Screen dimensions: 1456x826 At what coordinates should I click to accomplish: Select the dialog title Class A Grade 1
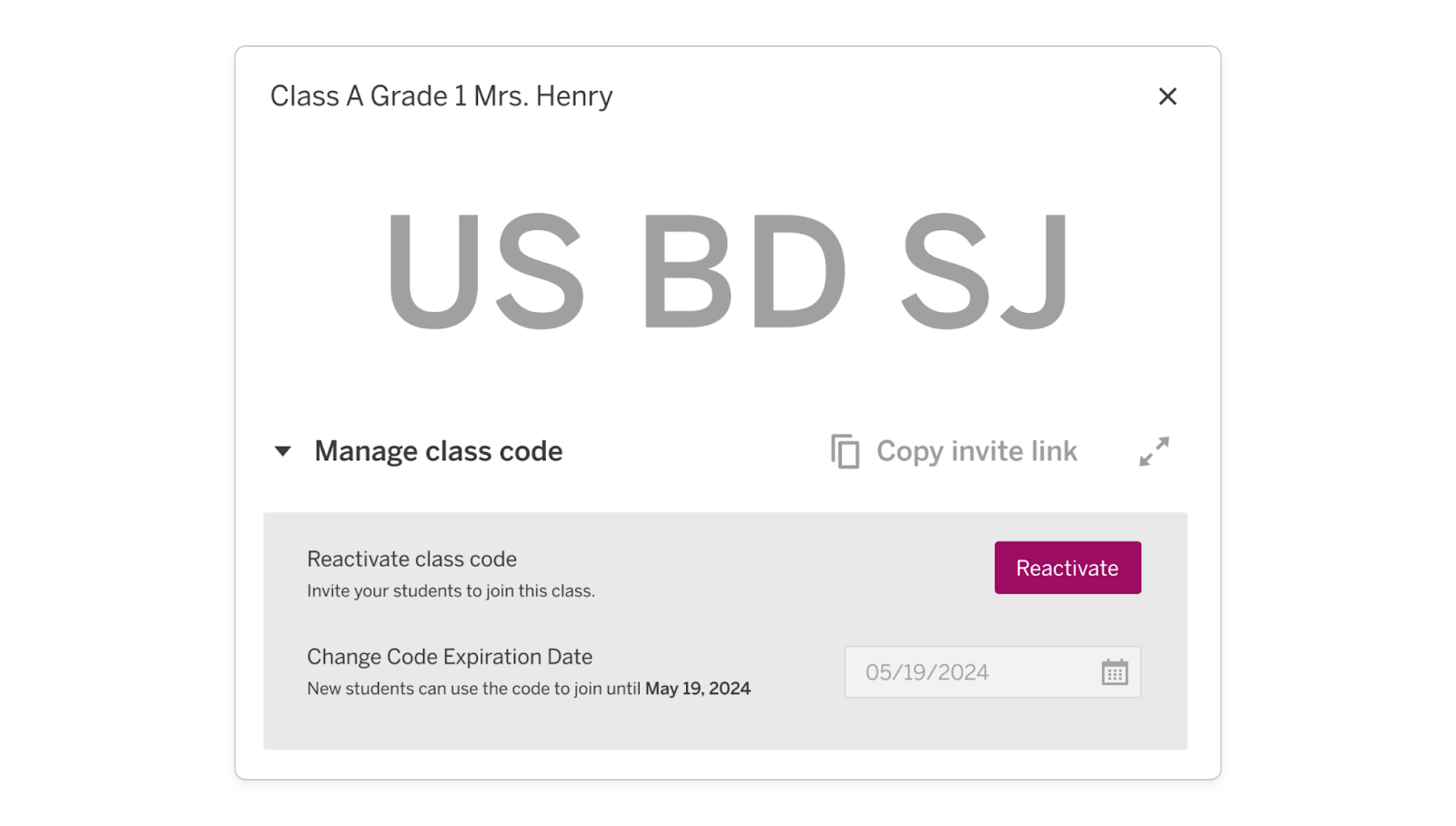click(x=440, y=96)
